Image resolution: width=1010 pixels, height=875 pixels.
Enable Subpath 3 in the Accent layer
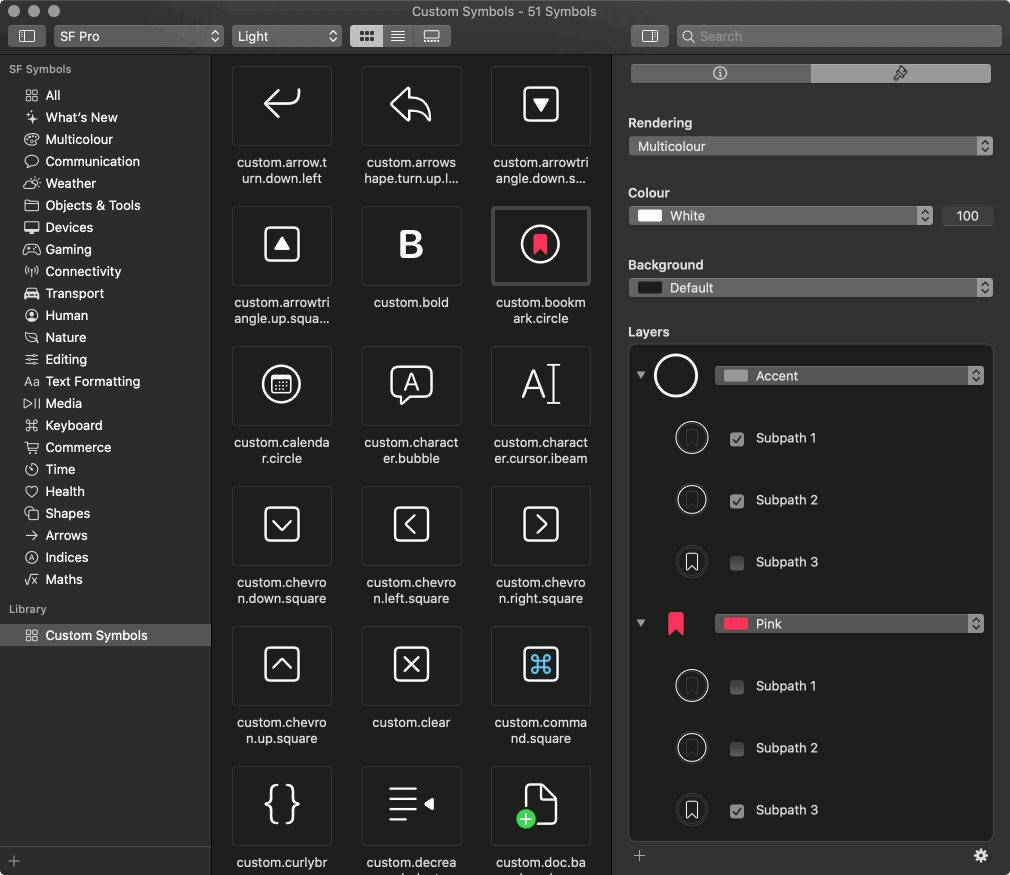pyautogui.click(x=737, y=562)
